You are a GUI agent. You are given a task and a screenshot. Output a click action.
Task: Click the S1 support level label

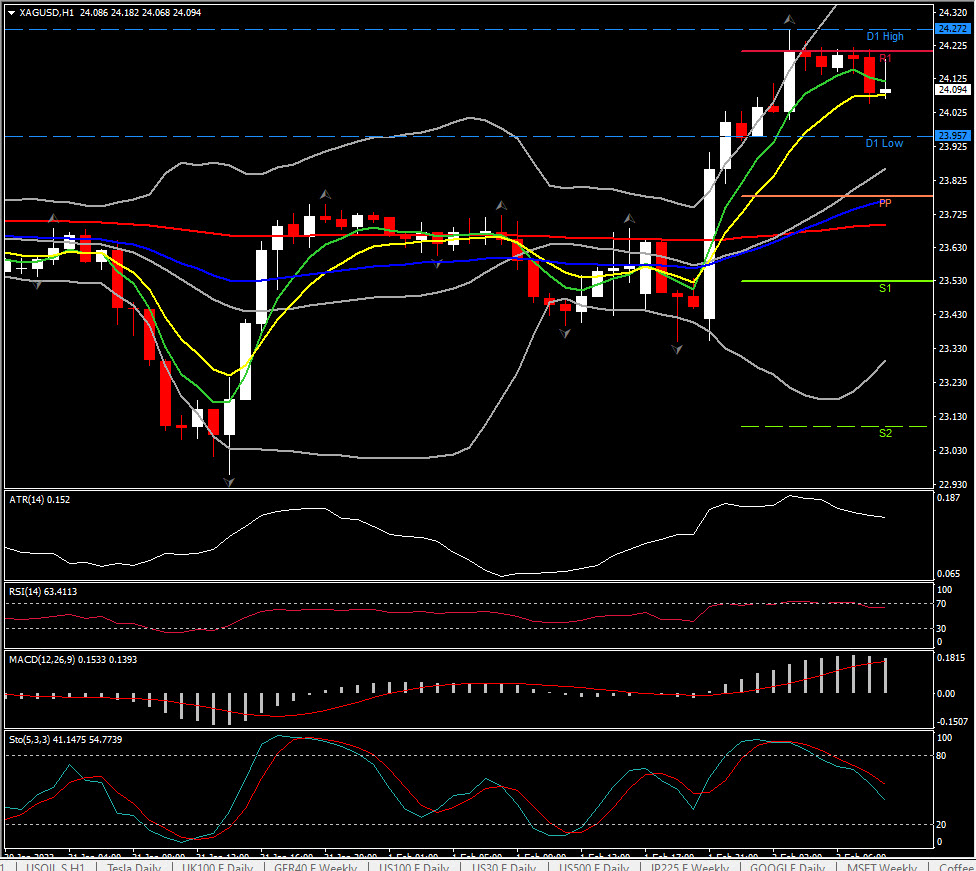[x=885, y=288]
